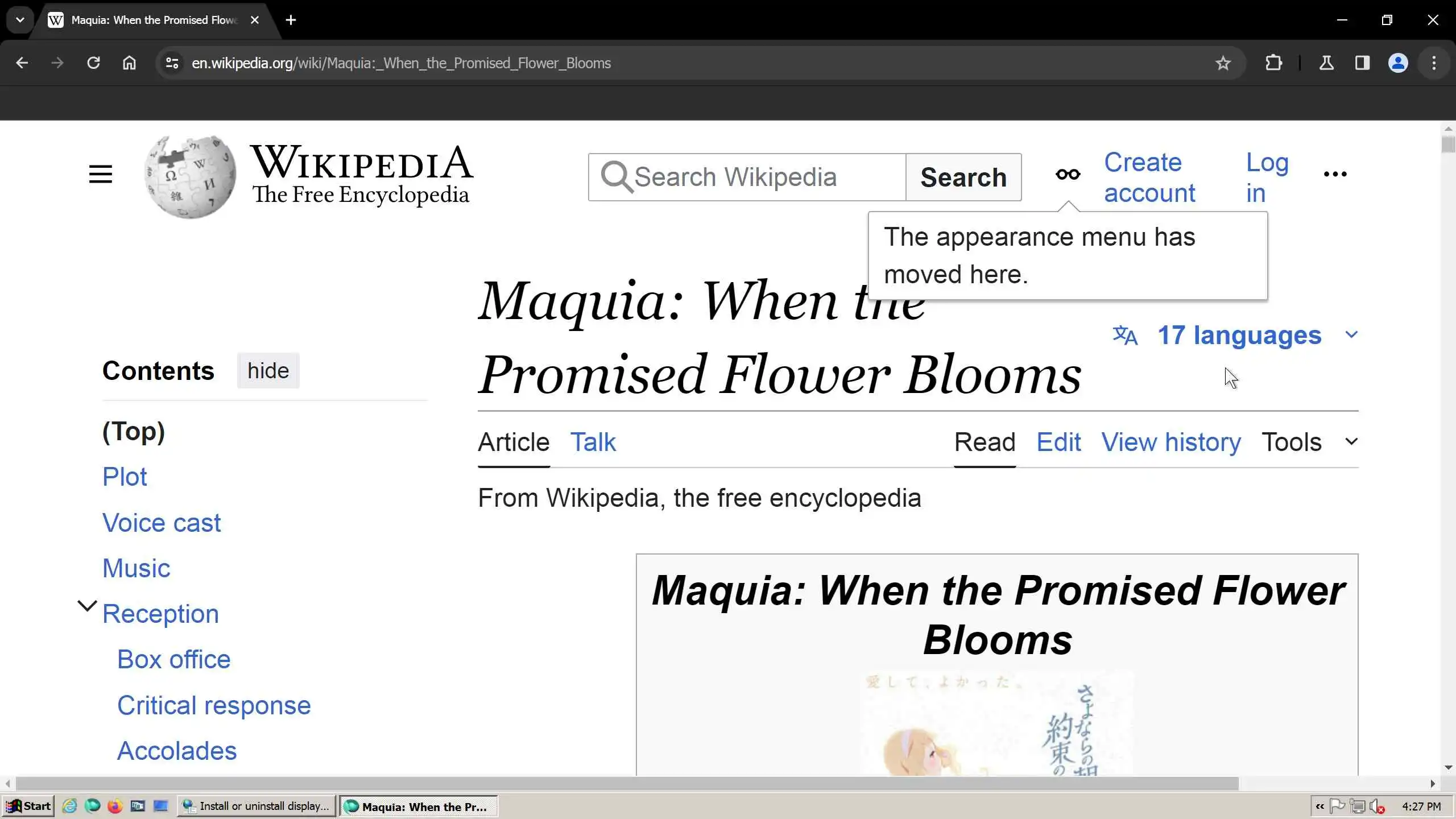Open the browser extensions puzzle icon
This screenshot has width=1456, height=819.
(x=1273, y=63)
